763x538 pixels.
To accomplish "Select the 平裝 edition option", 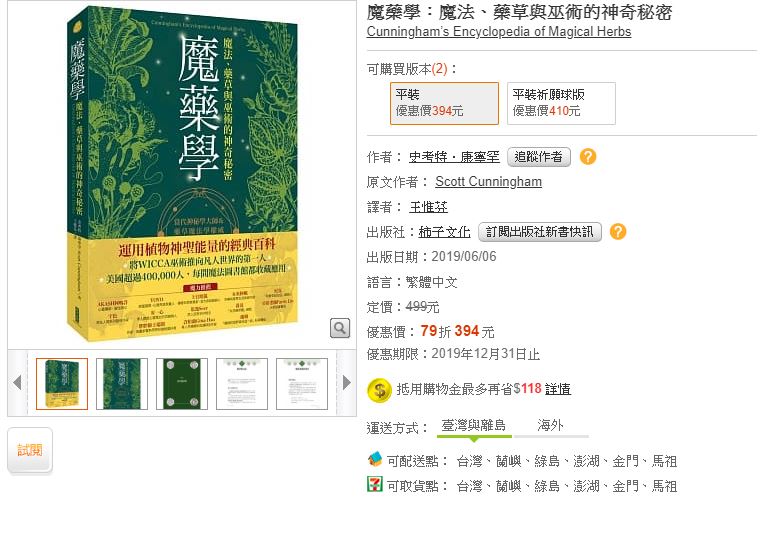I will pos(444,103).
